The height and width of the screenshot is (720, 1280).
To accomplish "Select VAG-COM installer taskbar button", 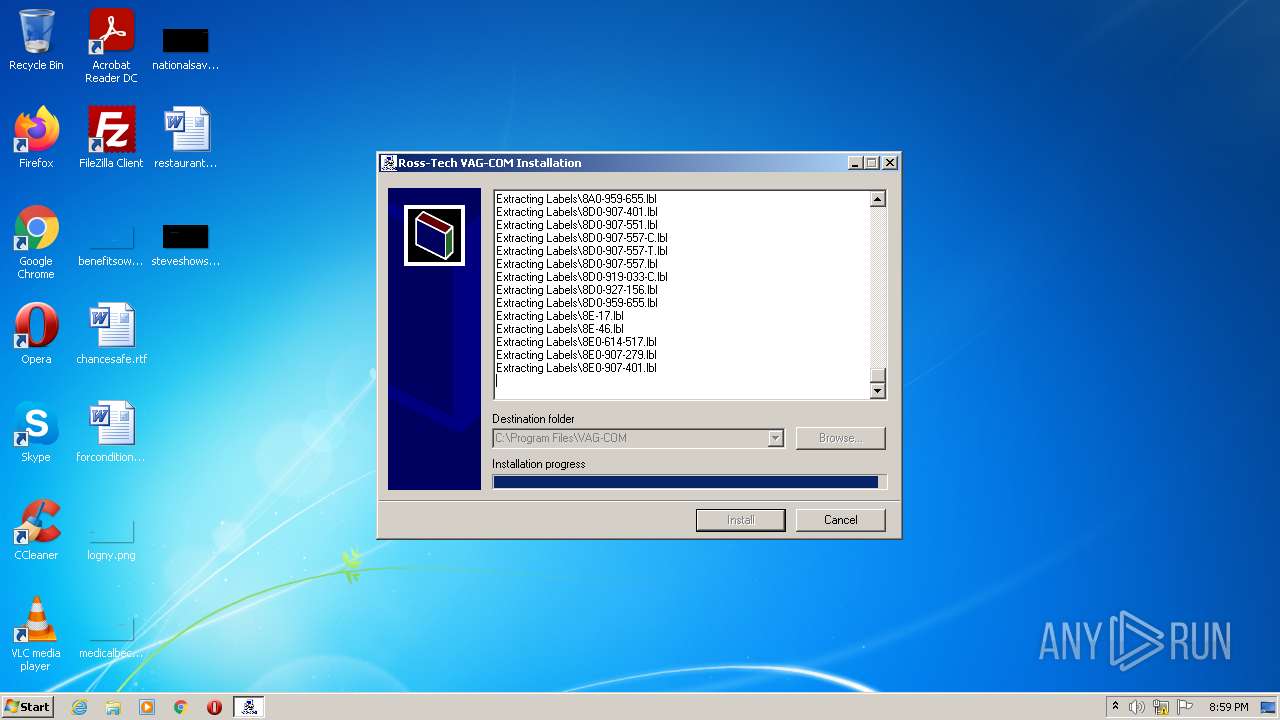I will coord(249,707).
